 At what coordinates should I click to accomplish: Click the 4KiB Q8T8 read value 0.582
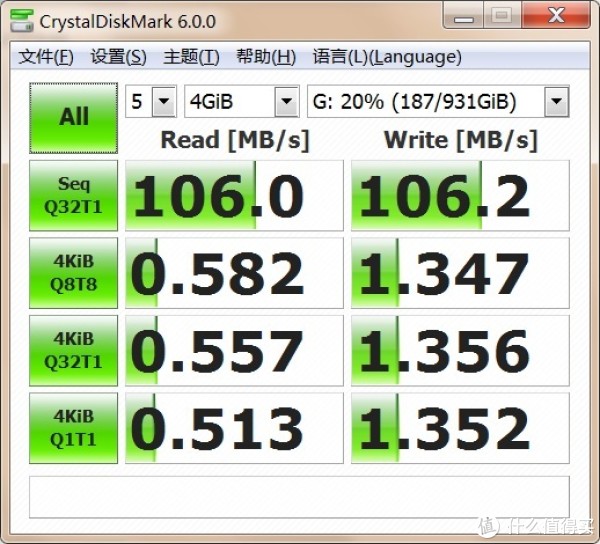tap(234, 273)
